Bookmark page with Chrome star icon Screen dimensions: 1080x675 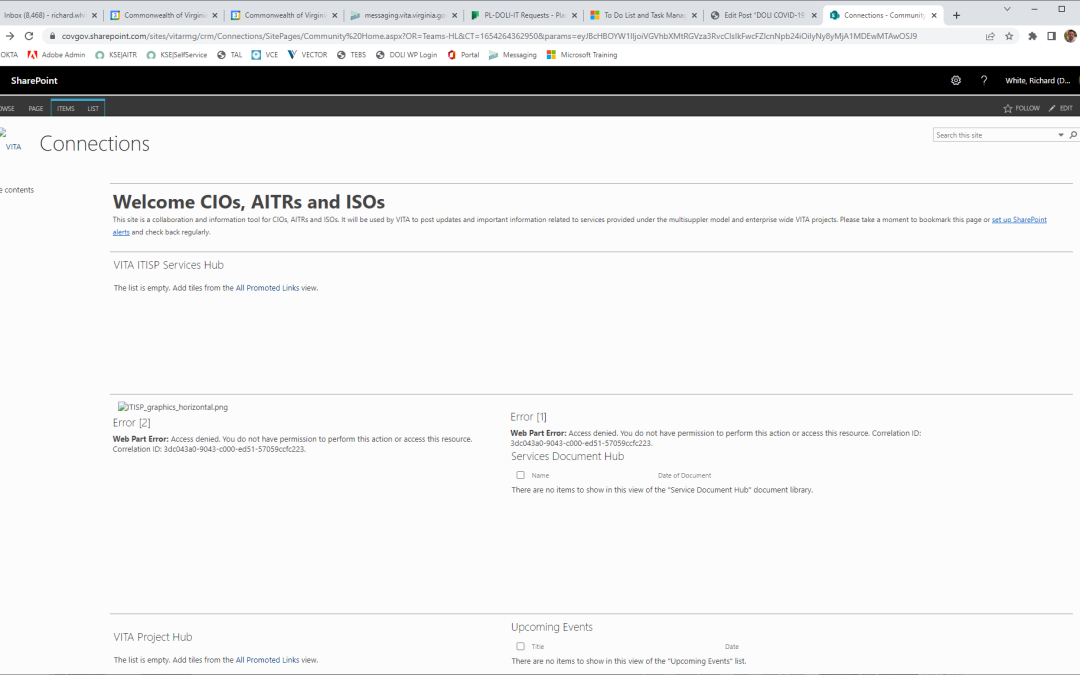click(1009, 35)
